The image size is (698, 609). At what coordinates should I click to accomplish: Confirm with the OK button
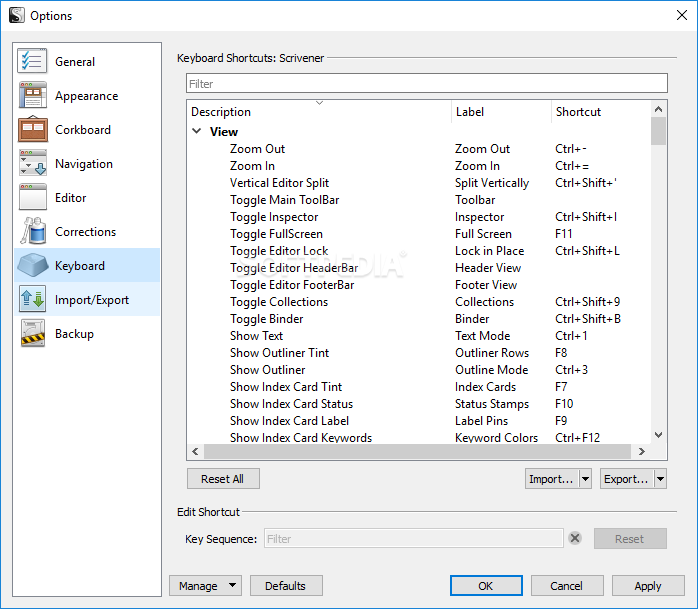coord(486,585)
